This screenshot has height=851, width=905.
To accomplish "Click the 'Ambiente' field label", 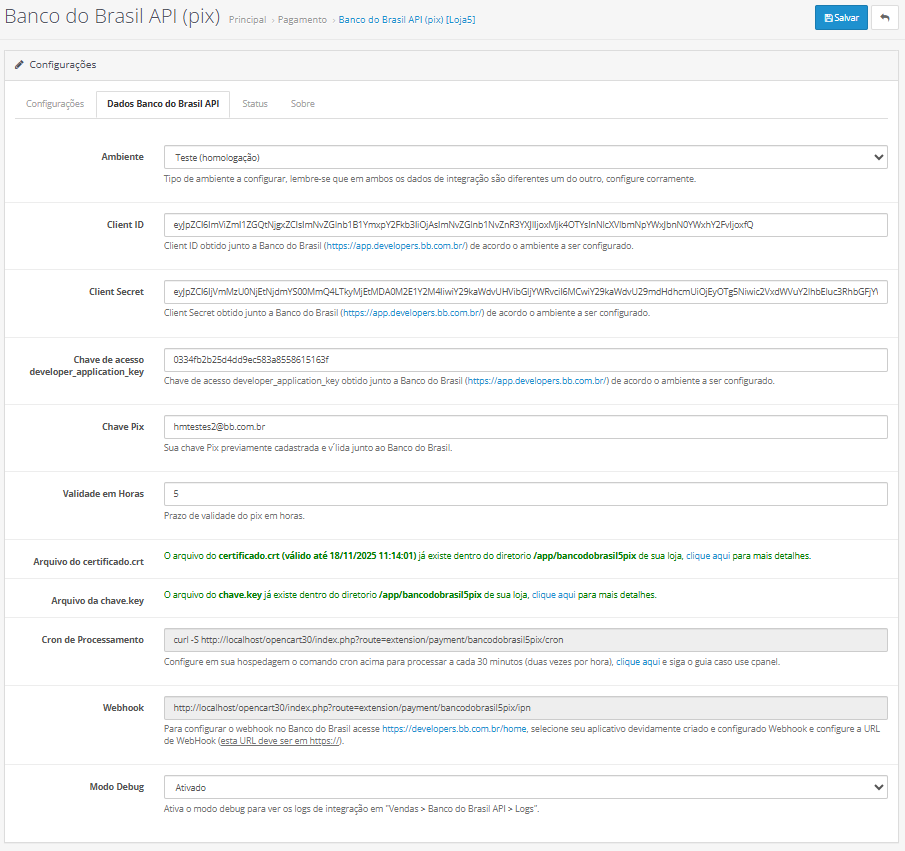I will pos(122,157).
